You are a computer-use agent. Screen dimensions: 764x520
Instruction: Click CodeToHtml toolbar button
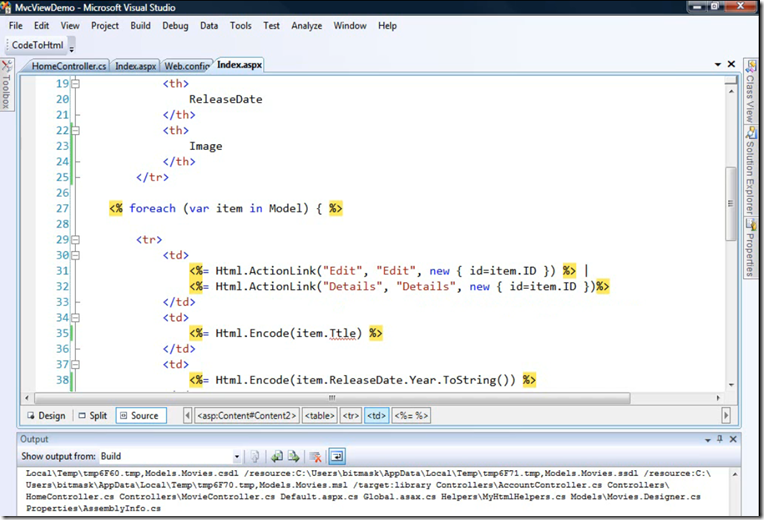click(38, 45)
